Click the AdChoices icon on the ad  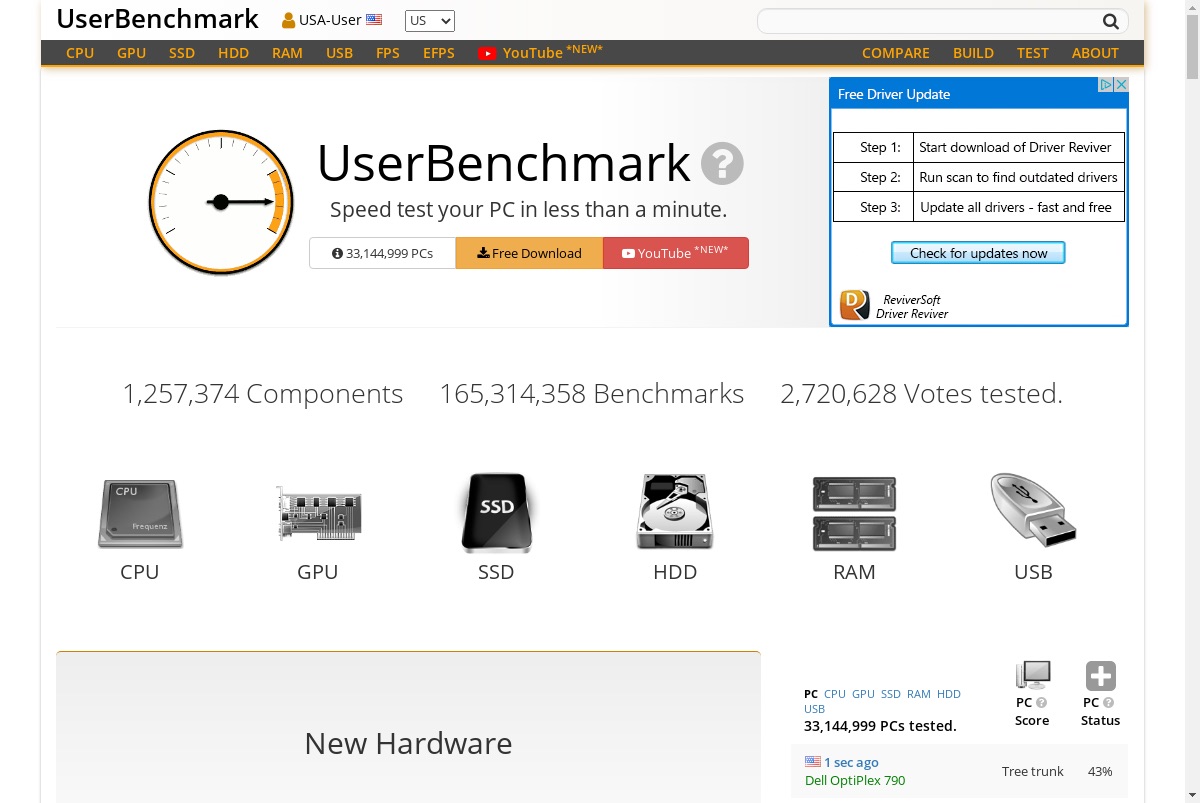pyautogui.click(x=1107, y=85)
